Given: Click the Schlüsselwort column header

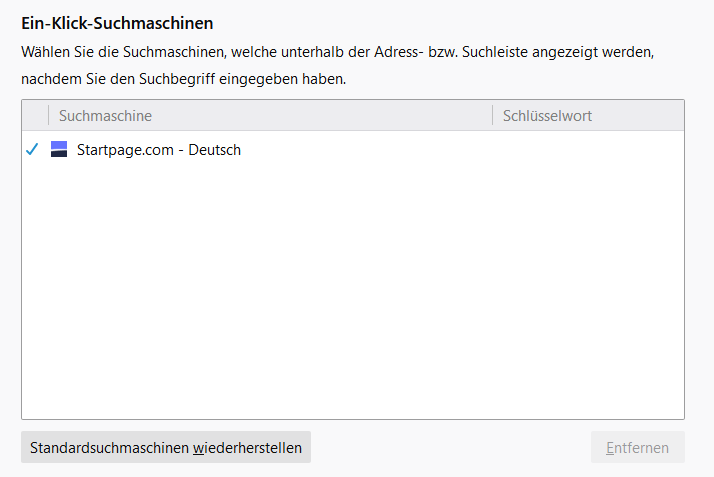Looking at the screenshot, I should tap(547, 116).
